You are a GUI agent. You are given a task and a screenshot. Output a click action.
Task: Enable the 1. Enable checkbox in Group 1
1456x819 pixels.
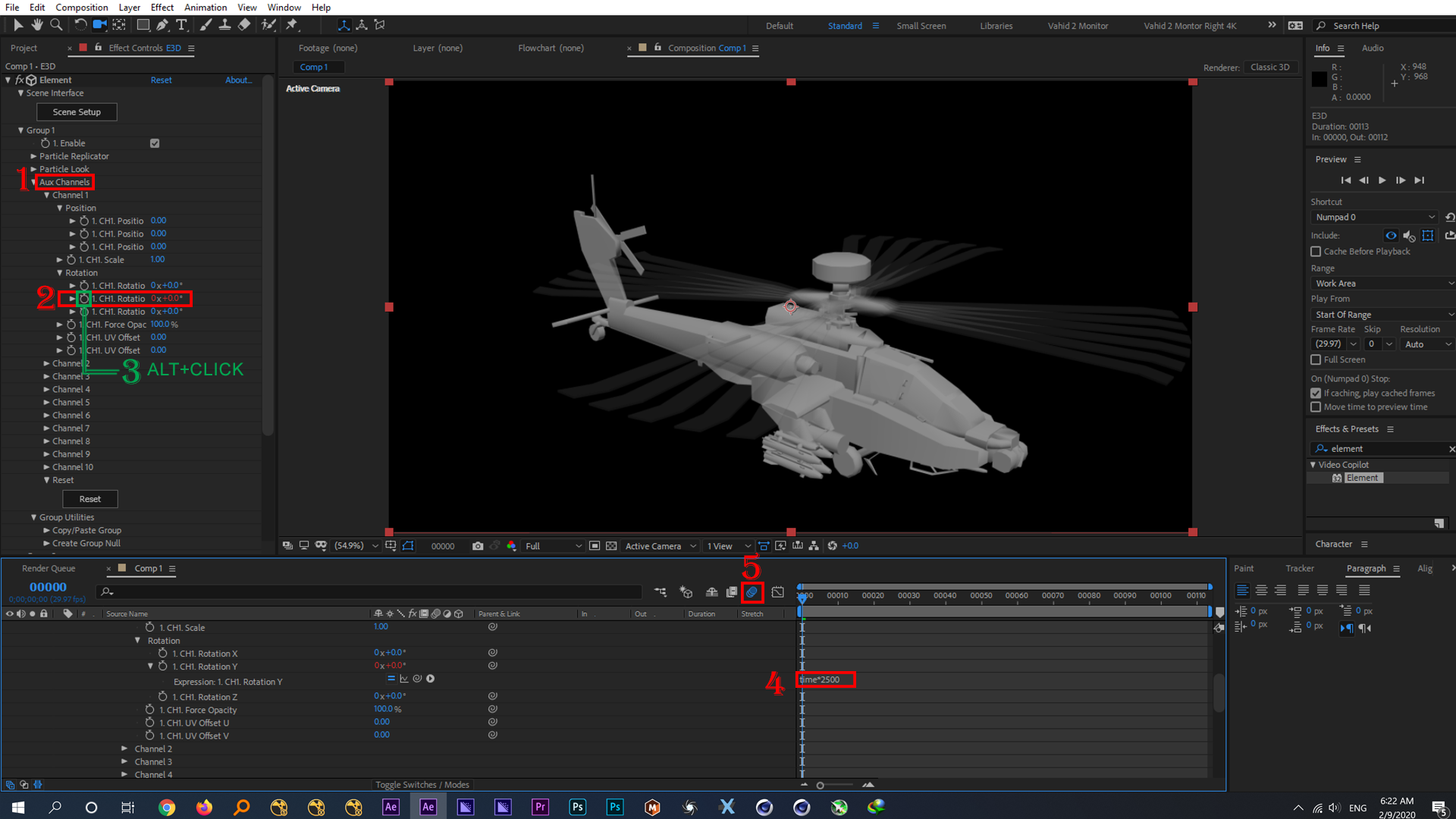[154, 142]
